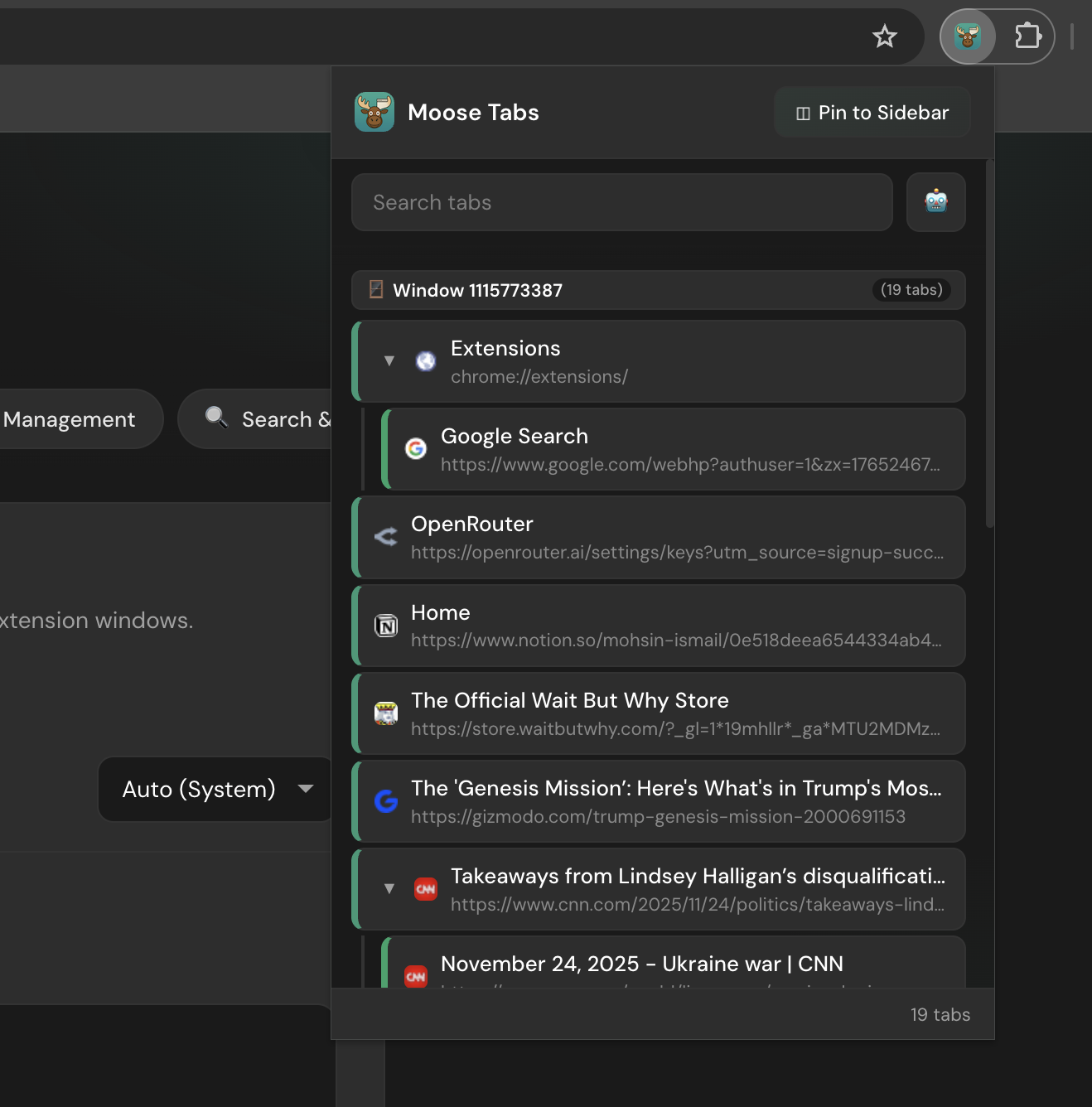
Task: Switch to The Official Wait But Why Store tab
Action: (659, 713)
